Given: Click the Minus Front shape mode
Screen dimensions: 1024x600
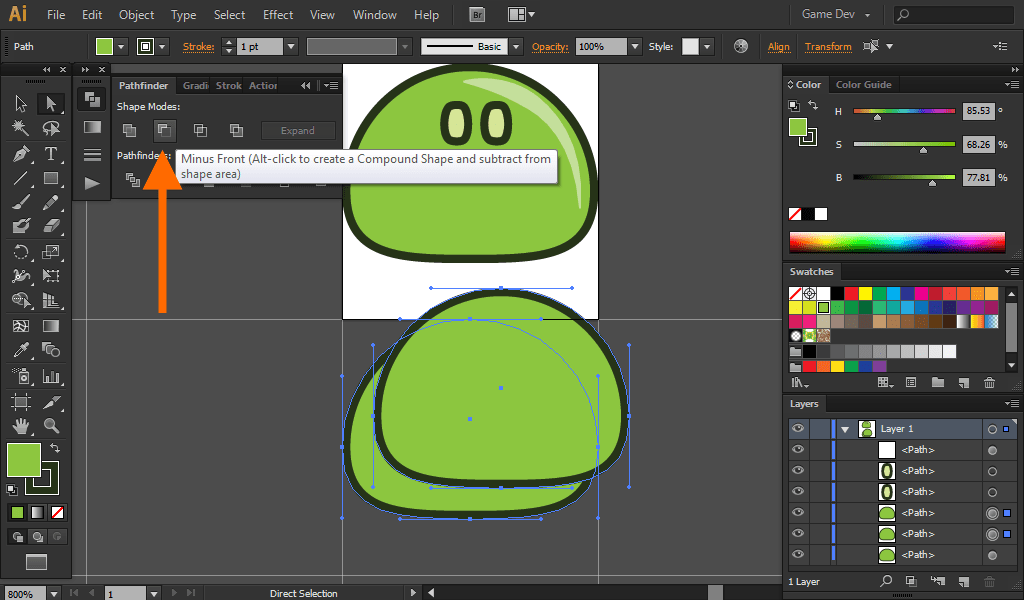Looking at the screenshot, I should (164, 130).
